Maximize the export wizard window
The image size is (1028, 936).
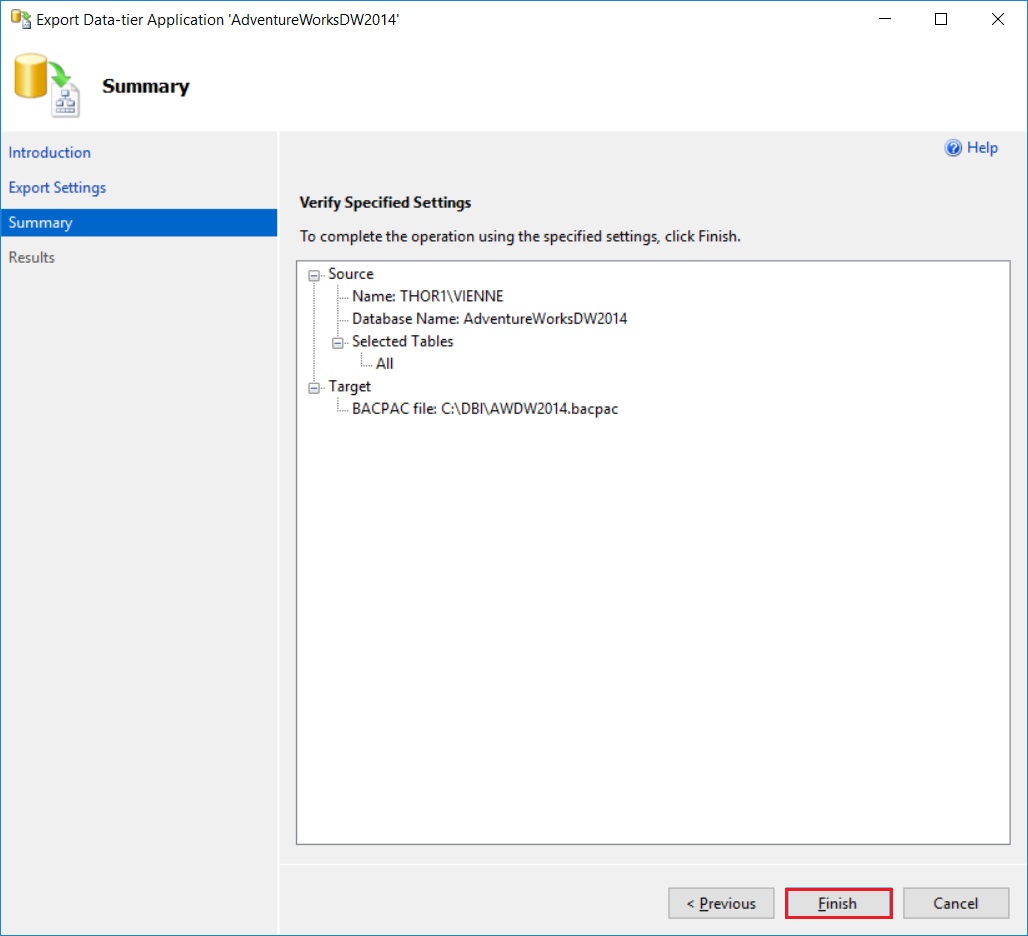[x=941, y=19]
